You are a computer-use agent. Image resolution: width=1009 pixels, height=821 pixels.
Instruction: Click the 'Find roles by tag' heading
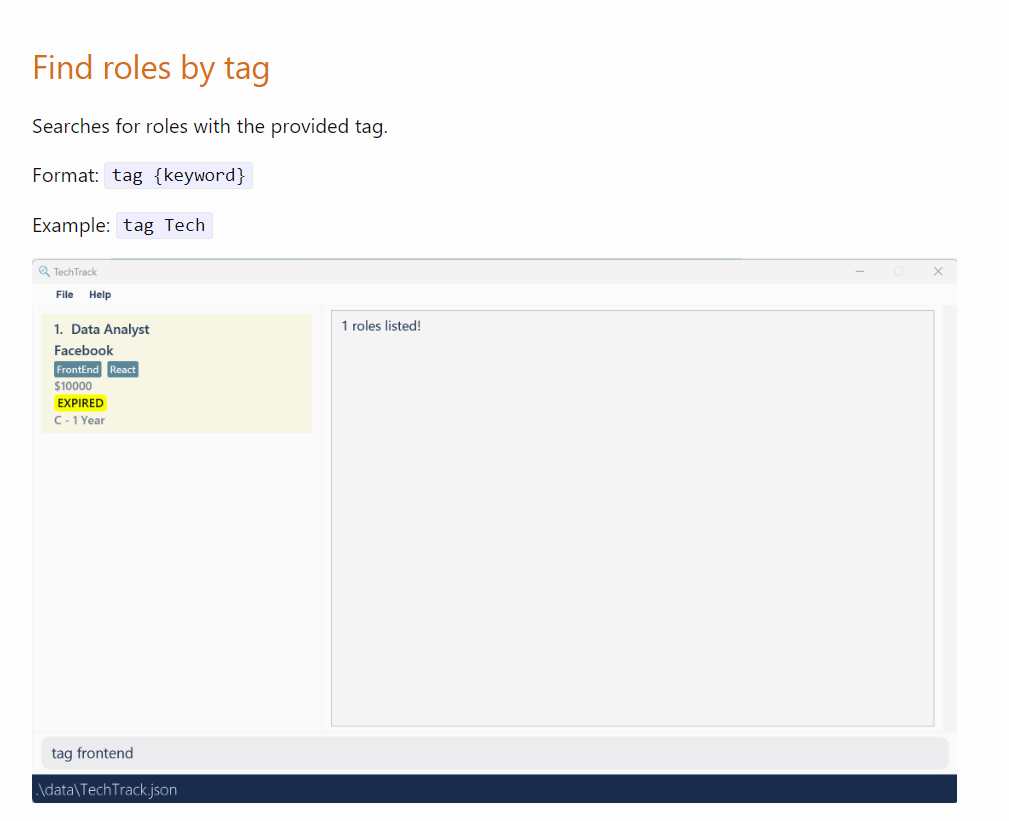(151, 68)
